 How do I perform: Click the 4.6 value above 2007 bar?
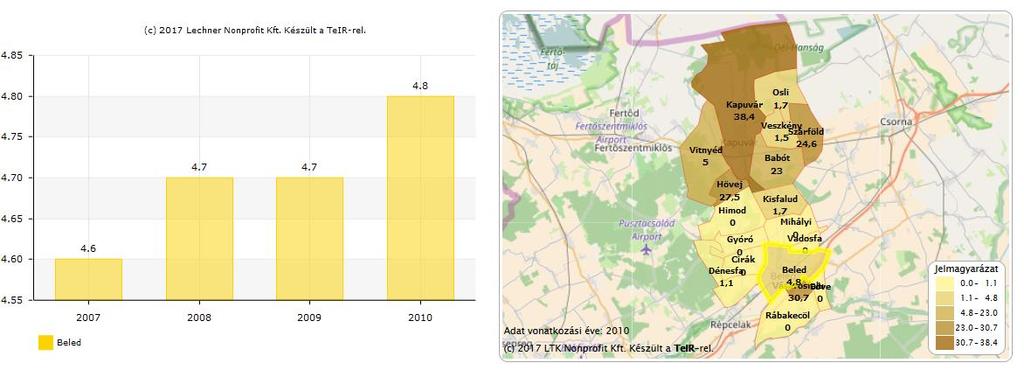(x=88, y=248)
